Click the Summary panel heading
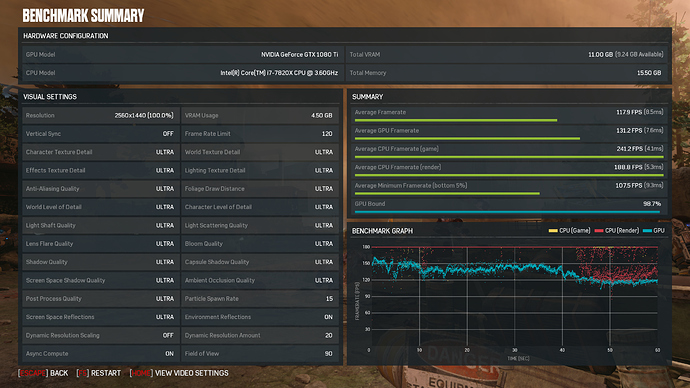Image resolution: width=690 pixels, height=388 pixels. click(x=367, y=97)
